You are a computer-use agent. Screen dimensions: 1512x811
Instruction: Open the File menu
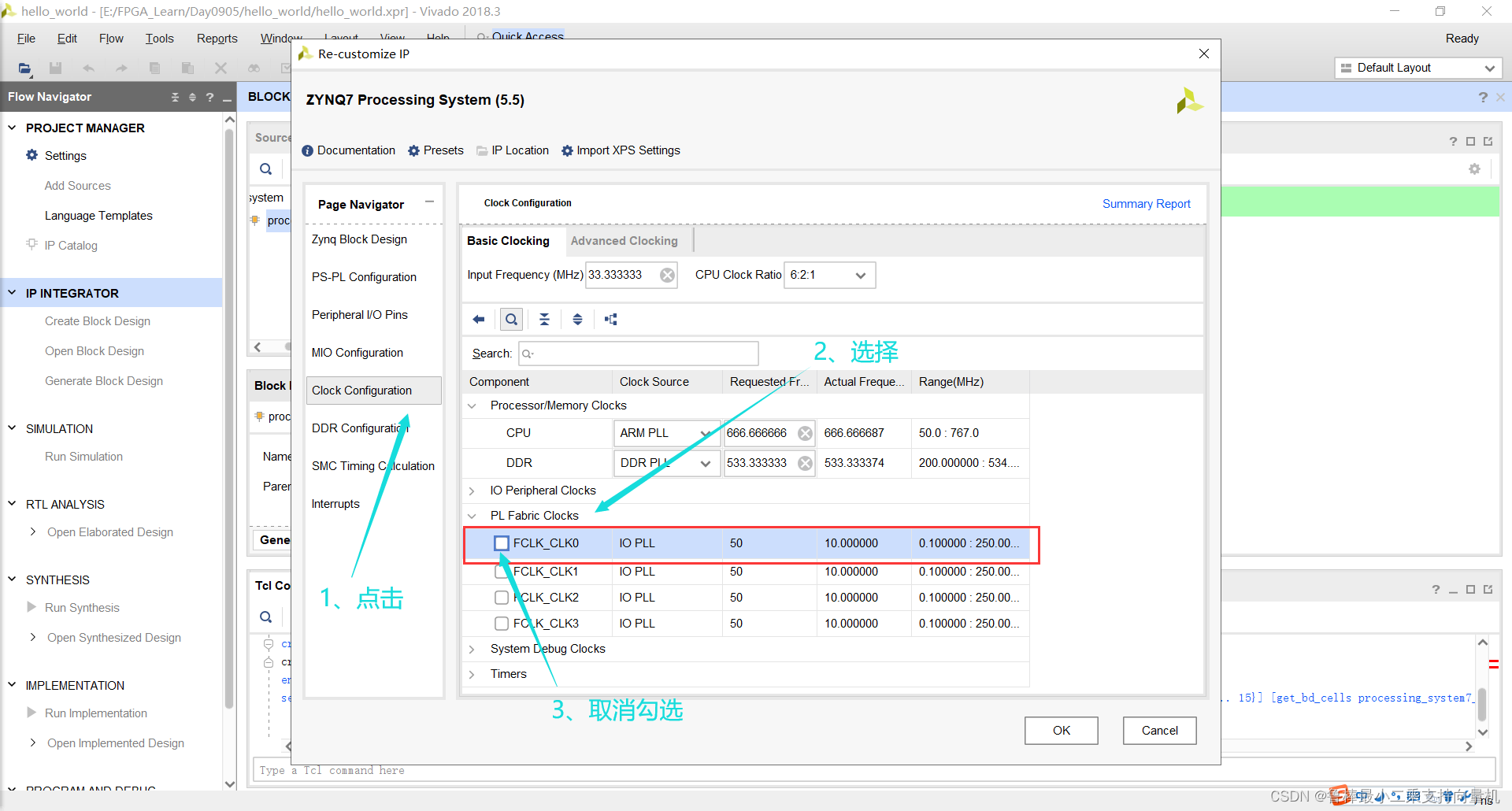click(x=26, y=39)
